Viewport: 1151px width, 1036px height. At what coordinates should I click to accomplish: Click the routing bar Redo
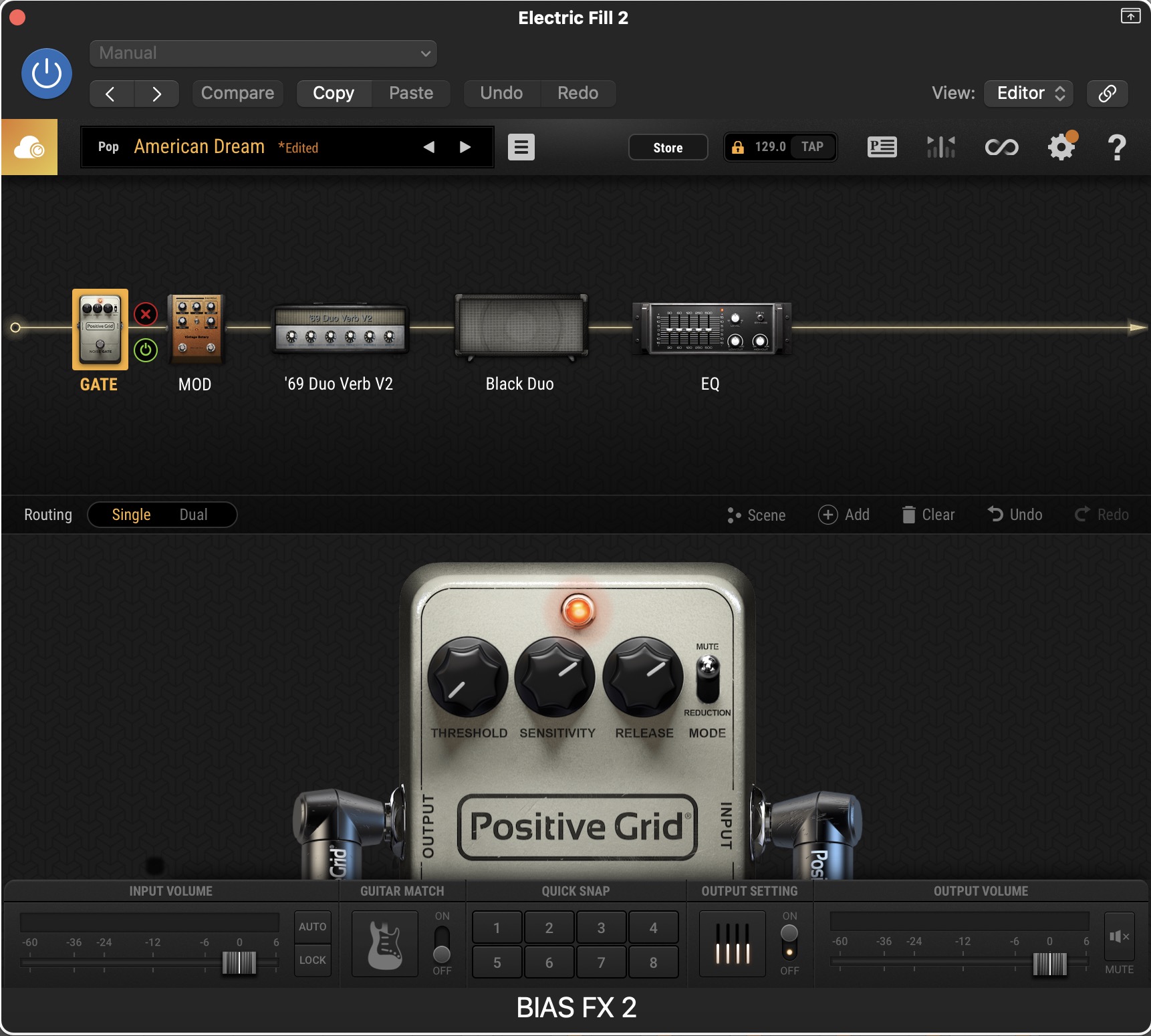point(1102,515)
